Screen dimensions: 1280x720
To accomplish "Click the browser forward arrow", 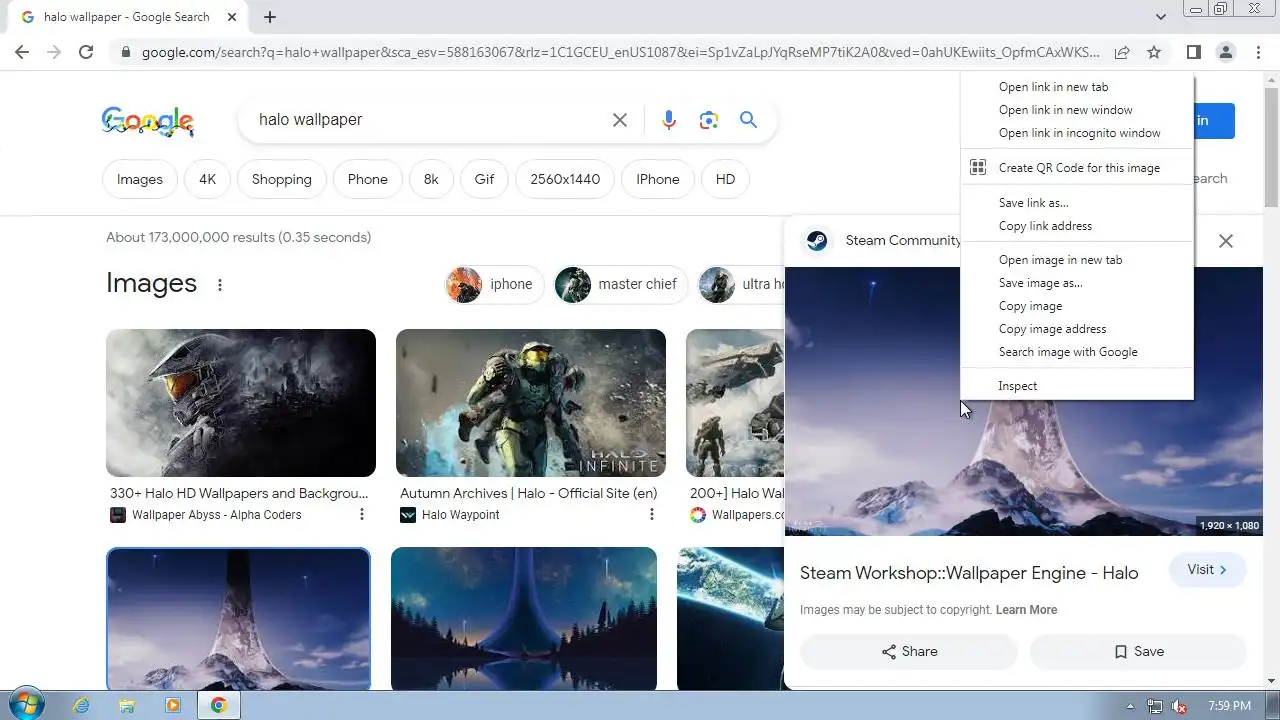I will tap(54, 52).
